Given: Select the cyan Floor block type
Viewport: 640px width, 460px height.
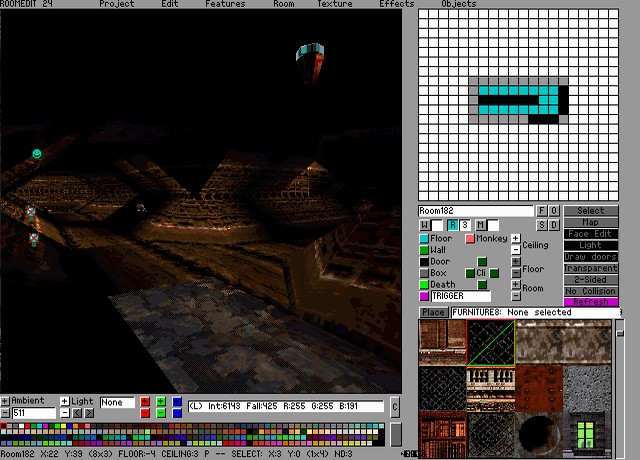Looking at the screenshot, I should (x=424, y=239).
